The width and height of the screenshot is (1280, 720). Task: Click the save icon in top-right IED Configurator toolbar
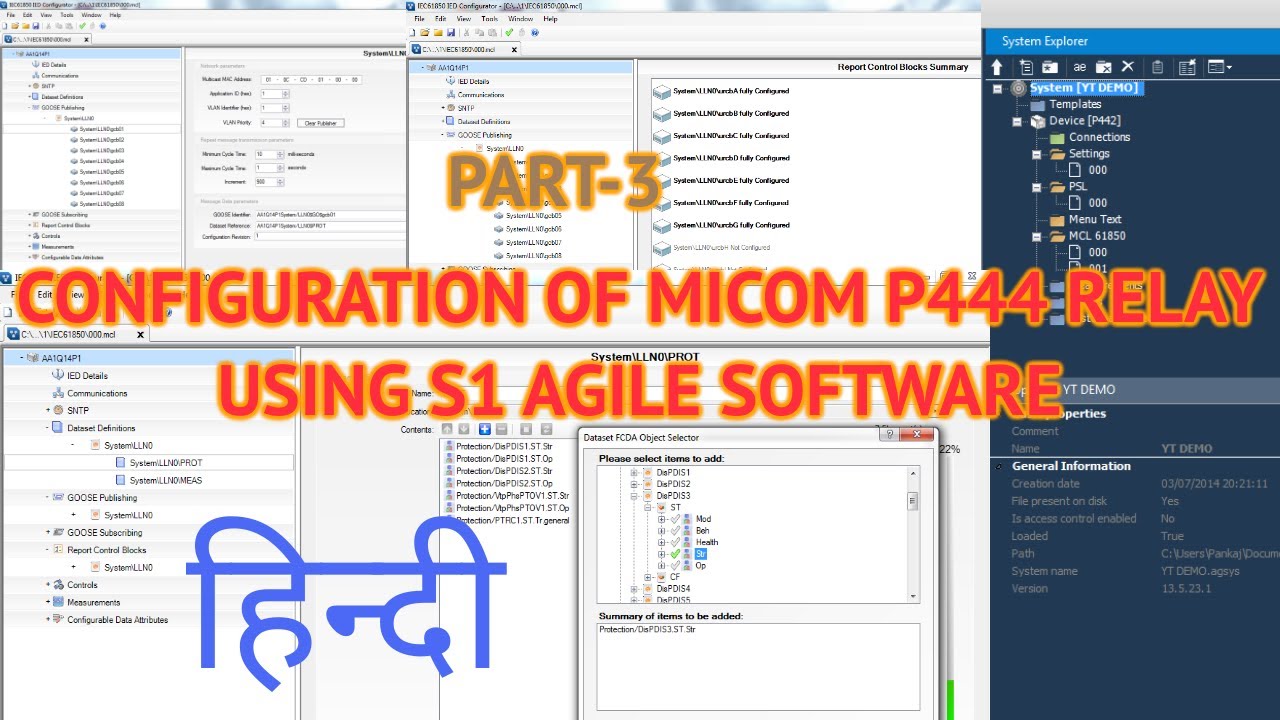pyautogui.click(x=452, y=32)
